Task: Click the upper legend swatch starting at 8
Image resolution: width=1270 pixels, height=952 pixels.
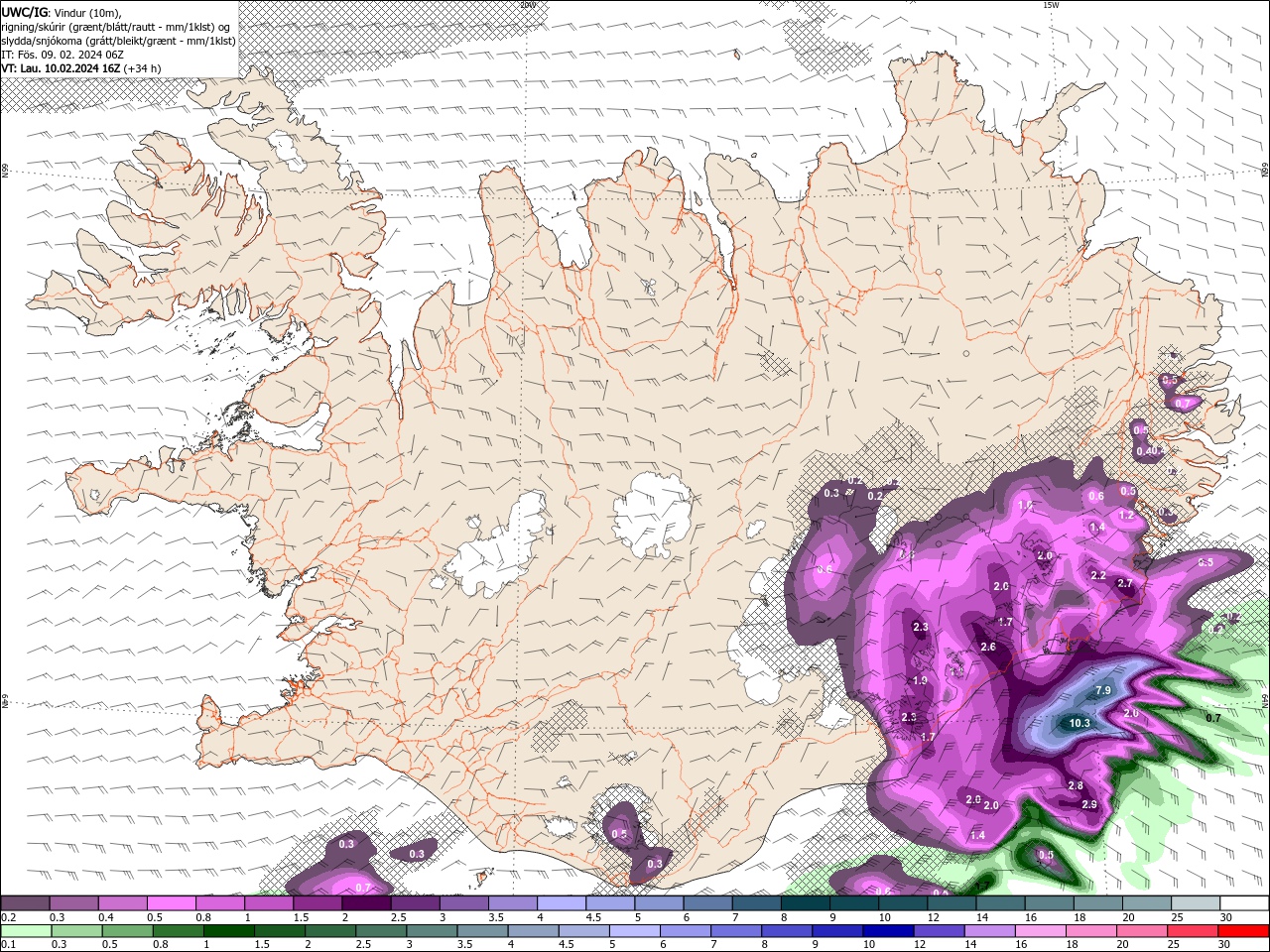Action: point(806,903)
